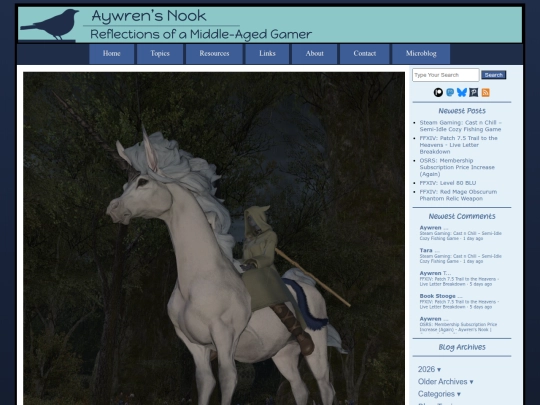This screenshot has width=540, height=405.
Task: Open the orange RSS feed icon
Action: [x=486, y=92]
